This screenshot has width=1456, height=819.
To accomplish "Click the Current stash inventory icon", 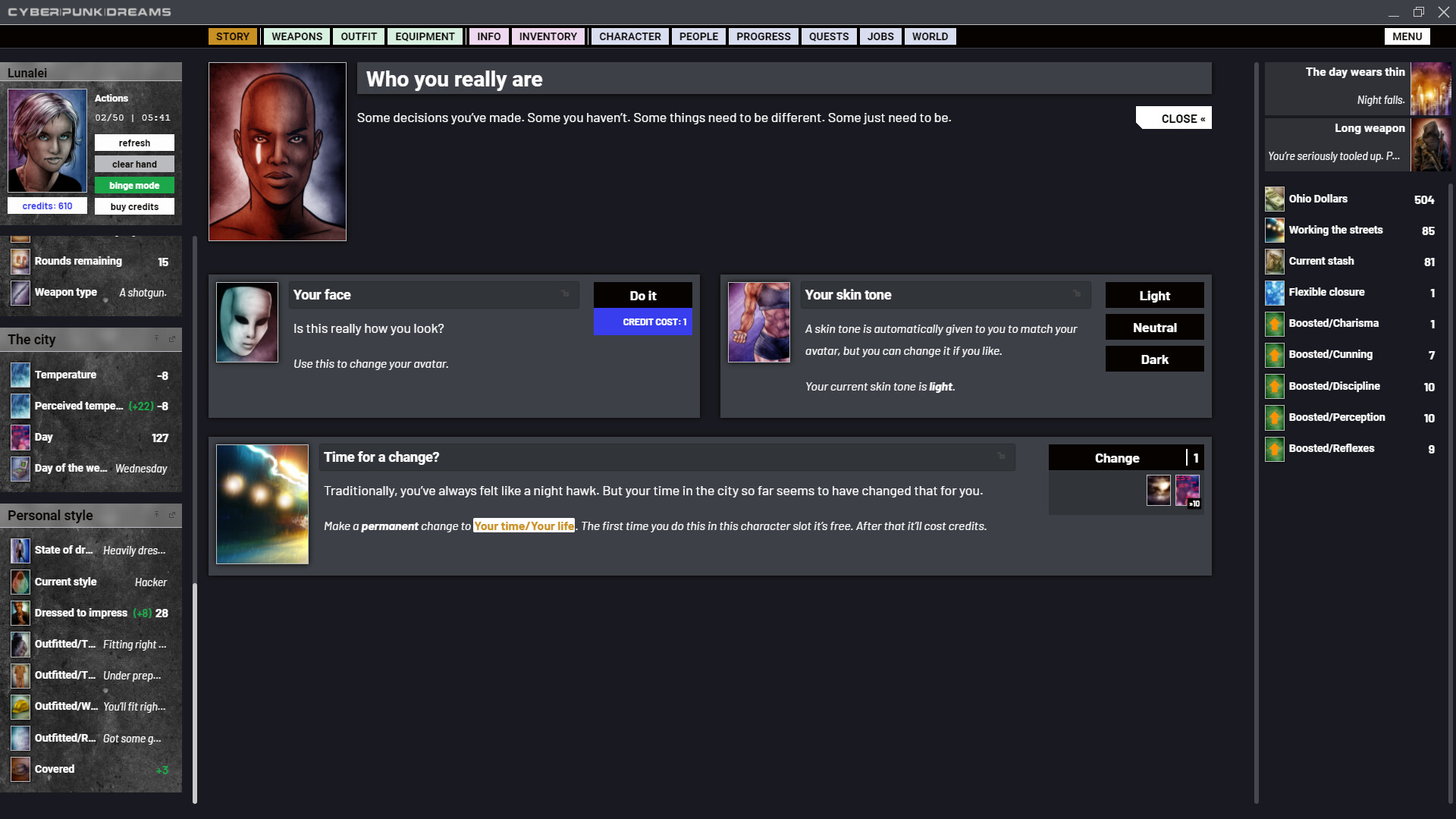I will (x=1274, y=261).
